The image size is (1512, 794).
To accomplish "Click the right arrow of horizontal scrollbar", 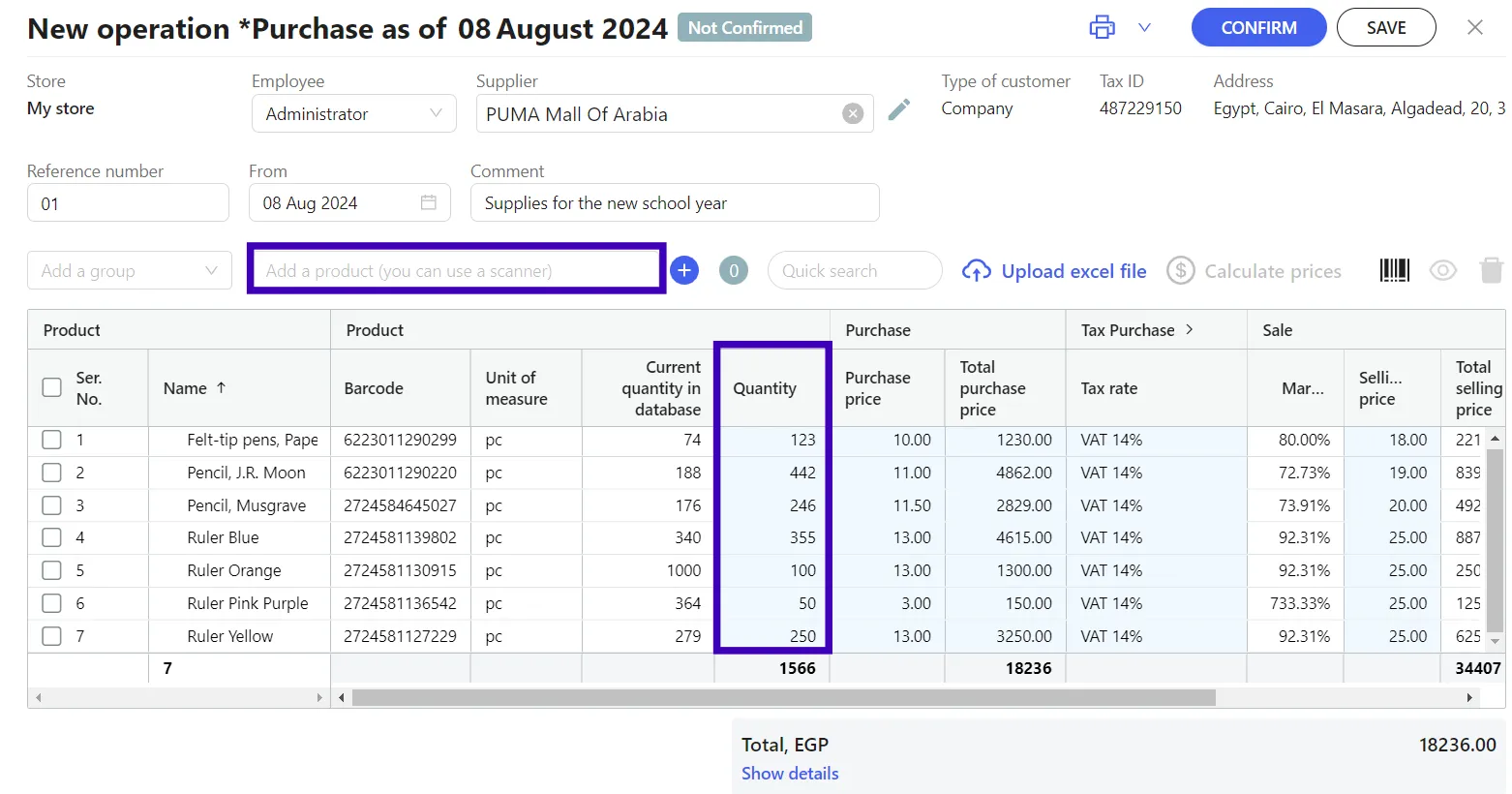I will click(1469, 697).
